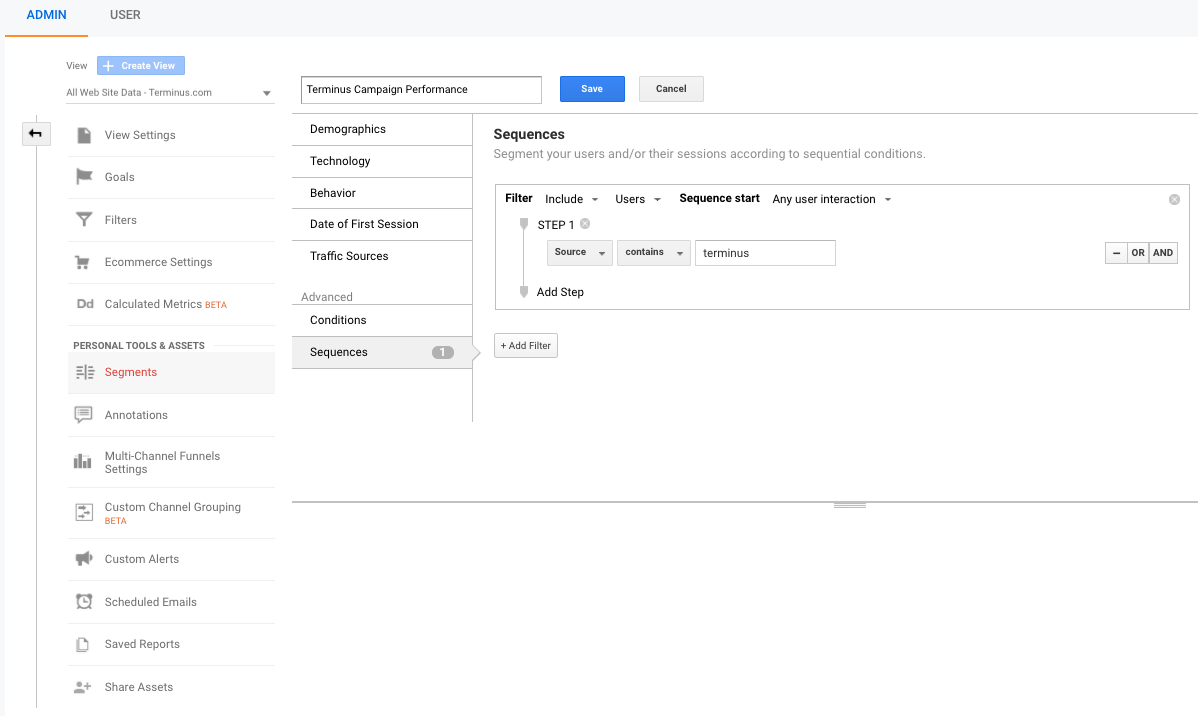Open the Saved Reports link
The width and height of the screenshot is (1198, 716).
coord(142,644)
